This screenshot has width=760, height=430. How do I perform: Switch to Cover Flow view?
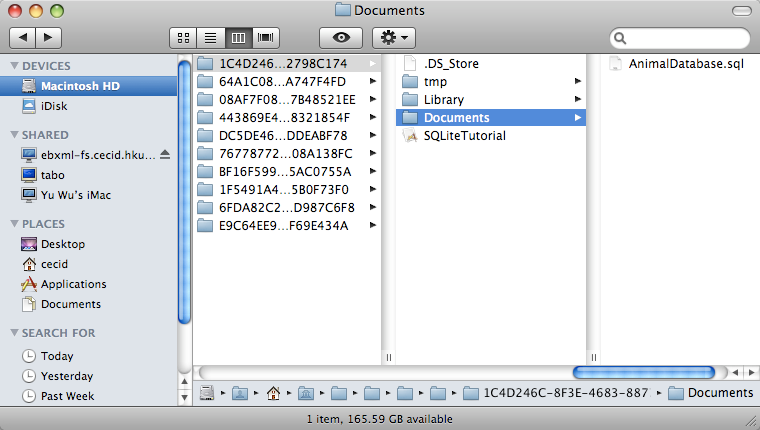[x=266, y=37]
